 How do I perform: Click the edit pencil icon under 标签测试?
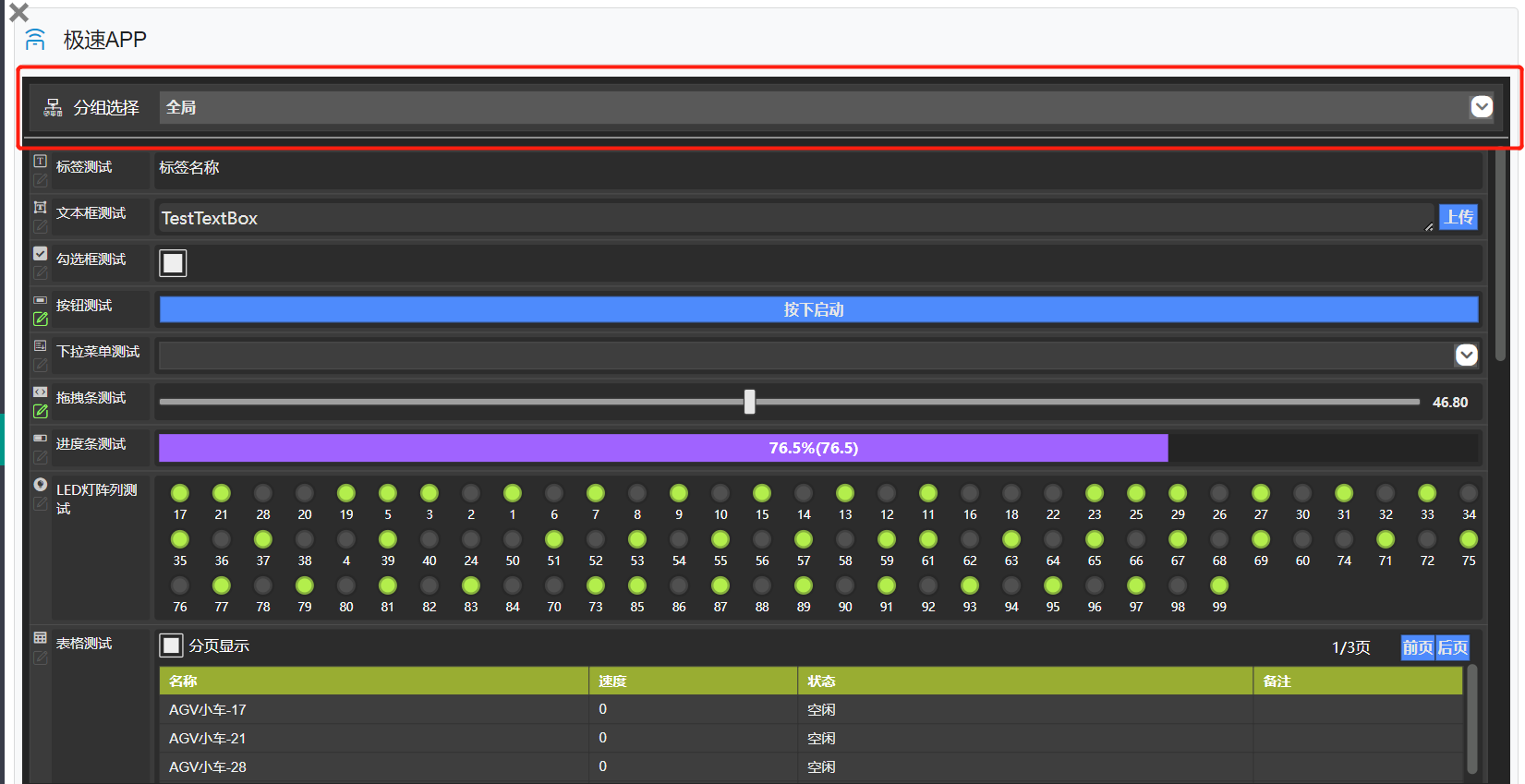[x=41, y=180]
